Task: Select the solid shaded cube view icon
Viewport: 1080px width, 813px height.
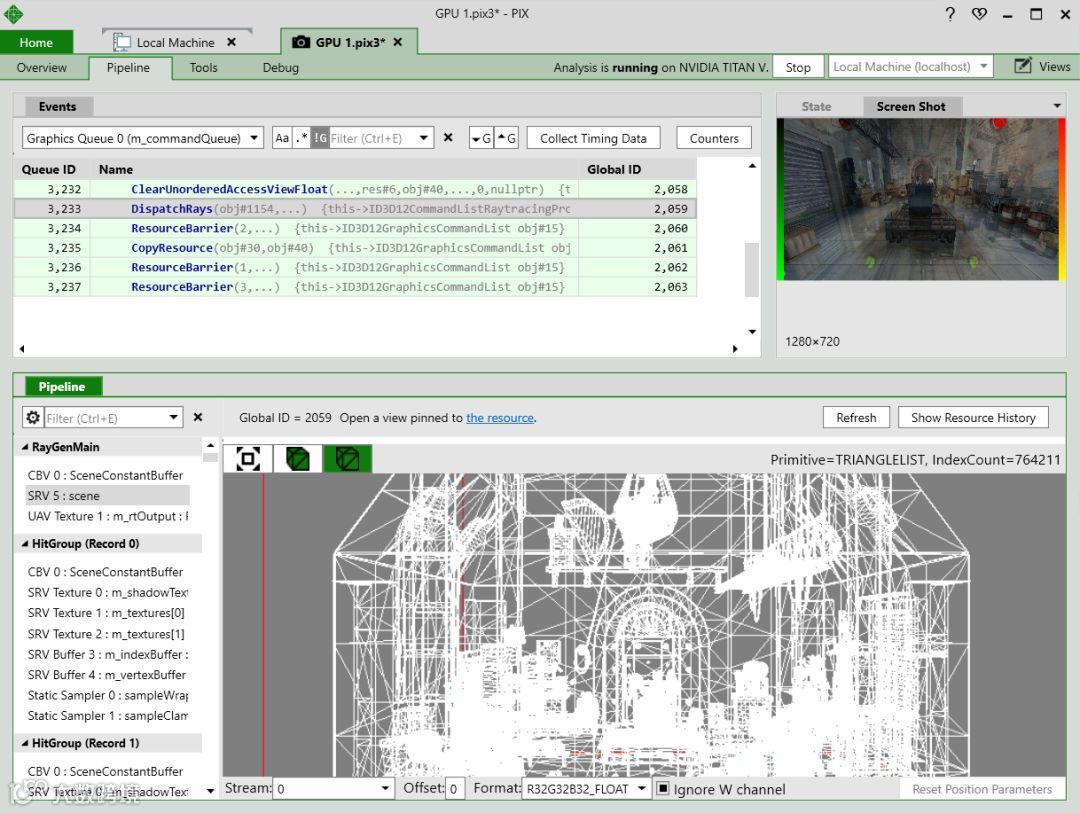Action: point(297,459)
